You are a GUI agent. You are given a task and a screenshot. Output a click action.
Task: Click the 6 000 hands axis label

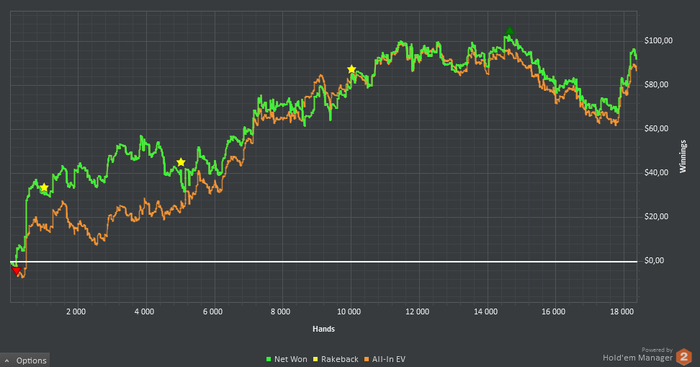click(213, 312)
